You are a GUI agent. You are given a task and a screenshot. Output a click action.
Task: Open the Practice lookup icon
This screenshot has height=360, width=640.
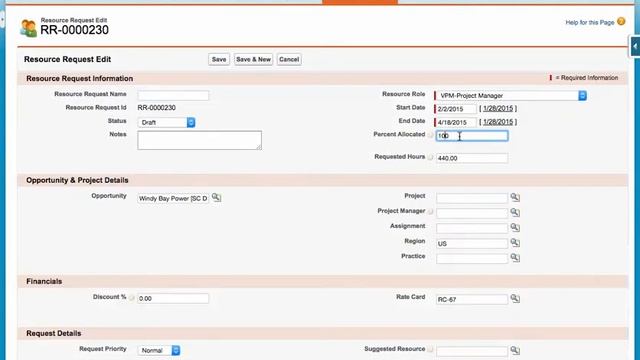[515, 258]
